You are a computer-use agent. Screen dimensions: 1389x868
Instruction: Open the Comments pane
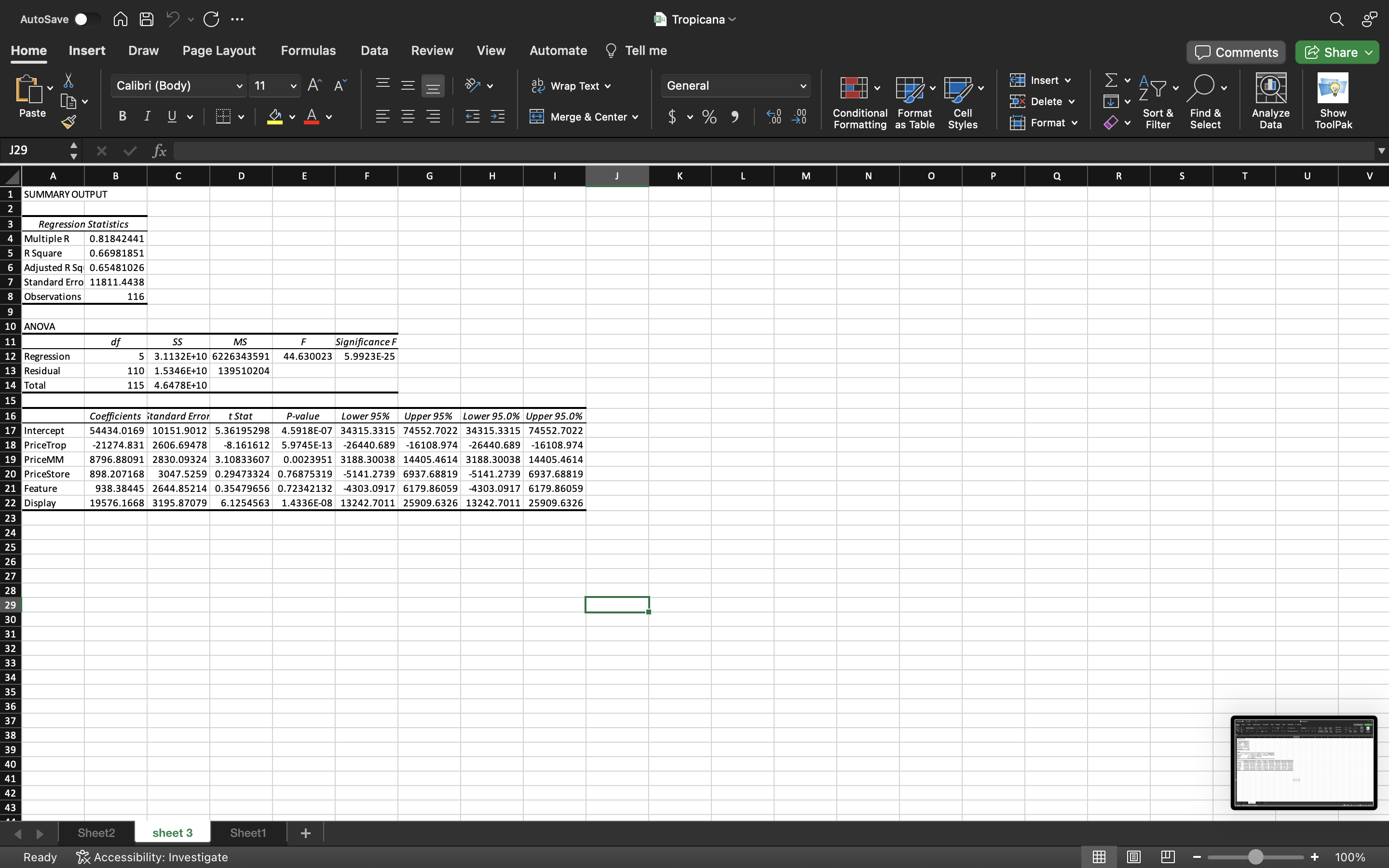(1235, 52)
